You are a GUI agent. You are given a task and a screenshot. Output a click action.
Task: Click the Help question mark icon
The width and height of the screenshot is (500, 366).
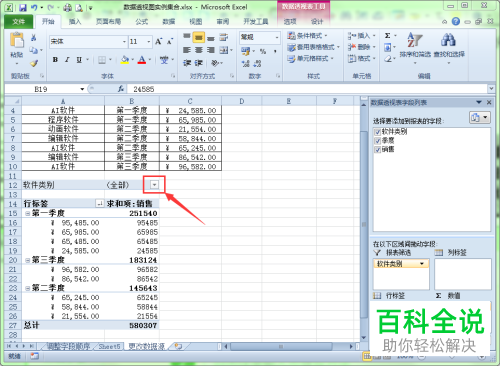(x=456, y=22)
